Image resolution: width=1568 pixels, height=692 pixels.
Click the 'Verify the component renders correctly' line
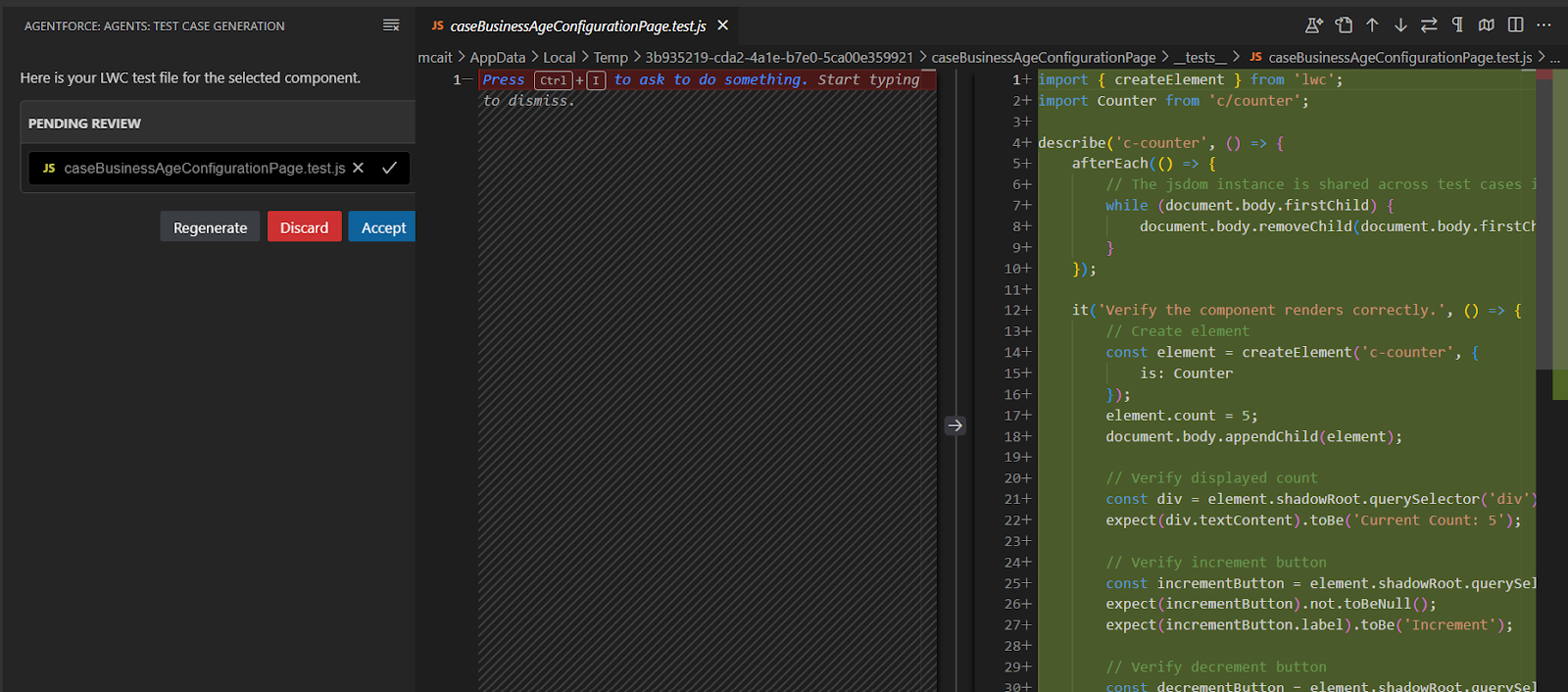(1297, 311)
